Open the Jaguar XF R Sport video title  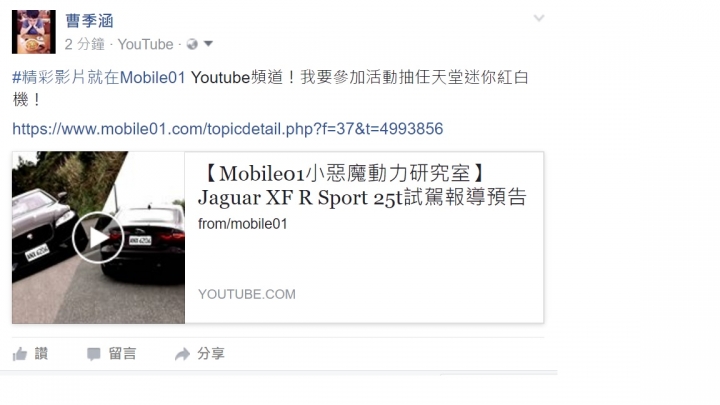[362, 186]
